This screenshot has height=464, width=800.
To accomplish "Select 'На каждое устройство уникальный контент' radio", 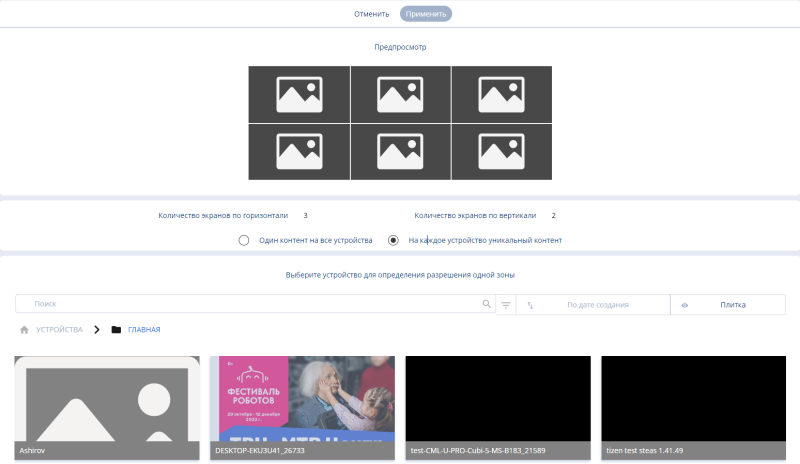I will coord(393,240).
